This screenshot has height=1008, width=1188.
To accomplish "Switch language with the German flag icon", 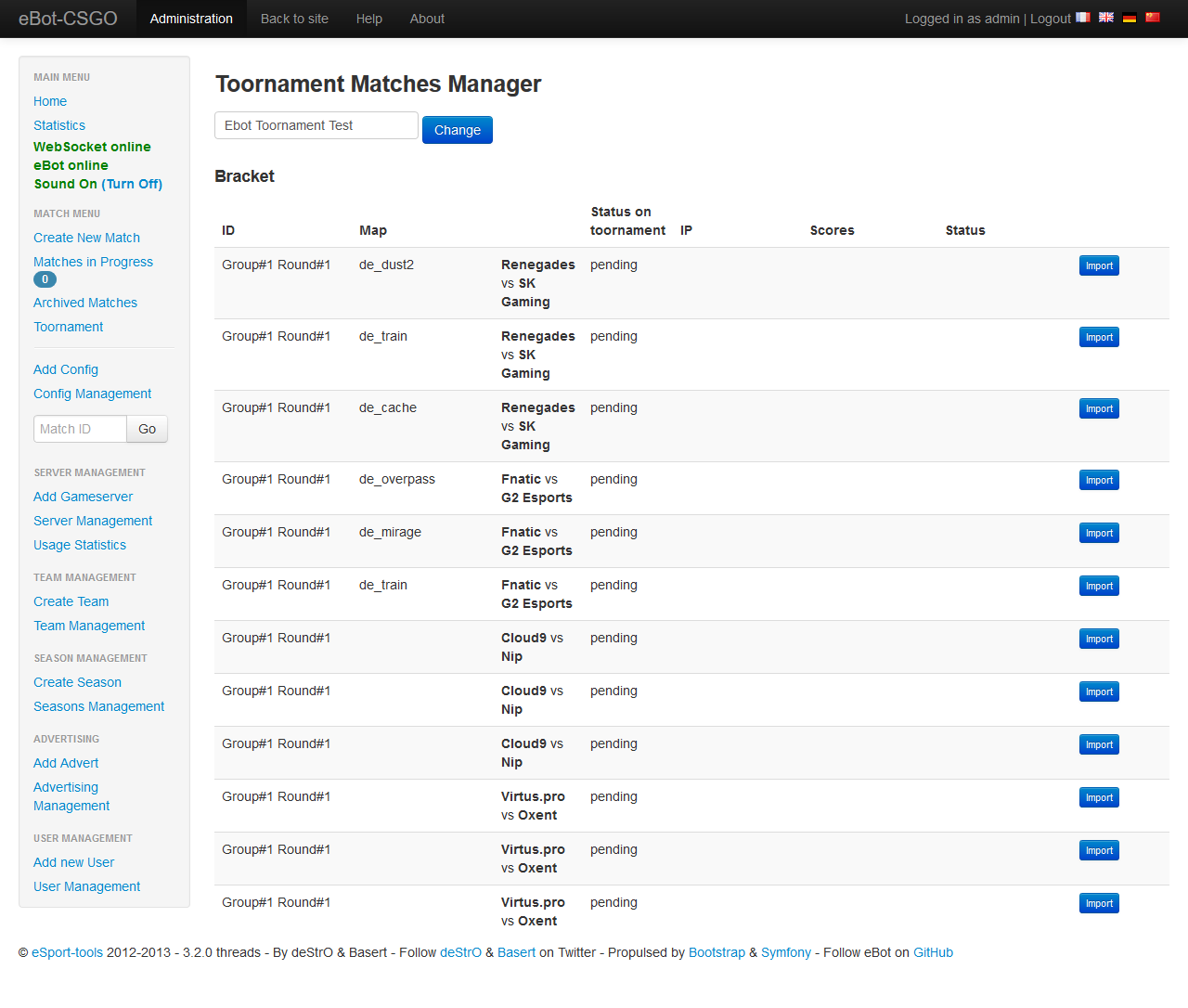I will coord(1130,18).
